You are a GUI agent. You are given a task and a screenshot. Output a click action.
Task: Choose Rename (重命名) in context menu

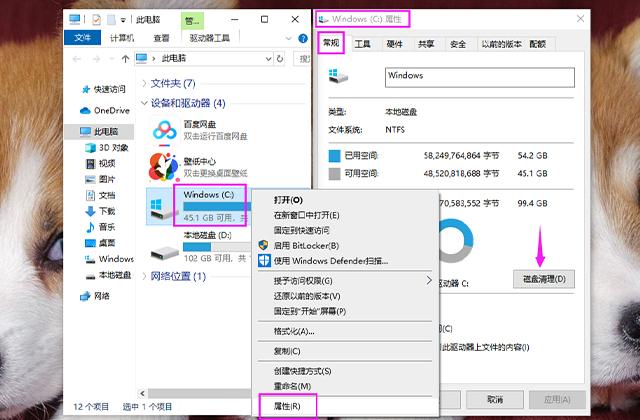345,386
